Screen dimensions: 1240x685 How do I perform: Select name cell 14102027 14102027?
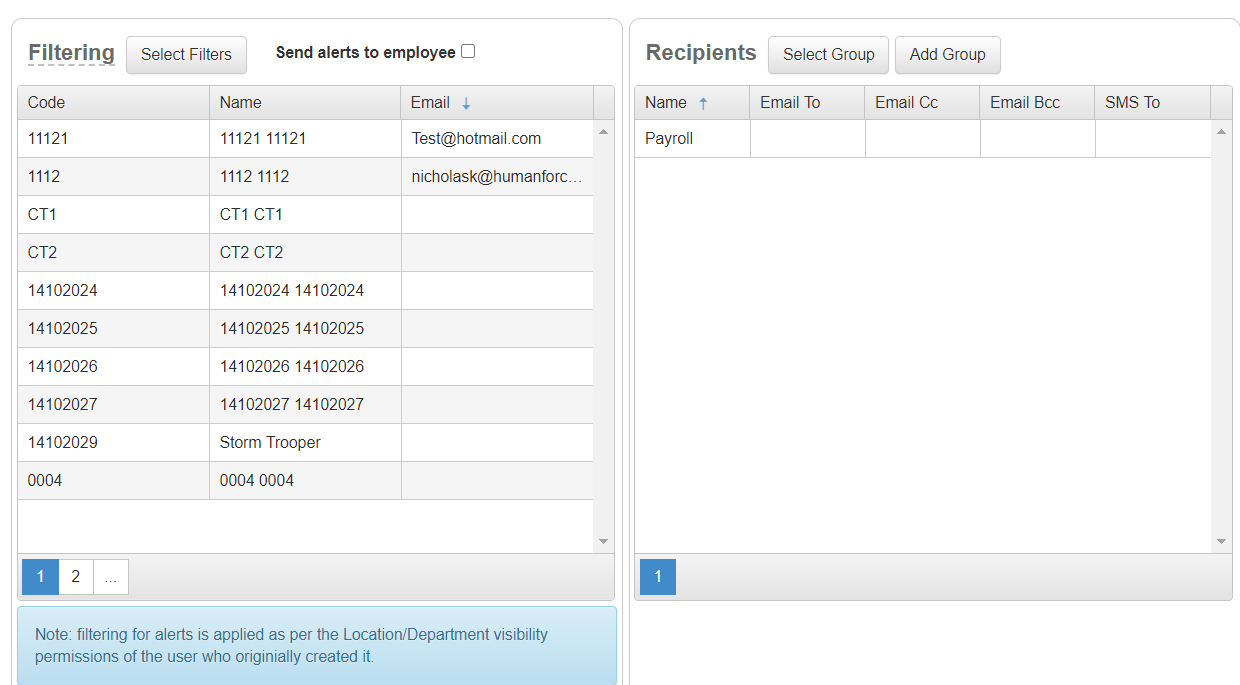pos(305,405)
